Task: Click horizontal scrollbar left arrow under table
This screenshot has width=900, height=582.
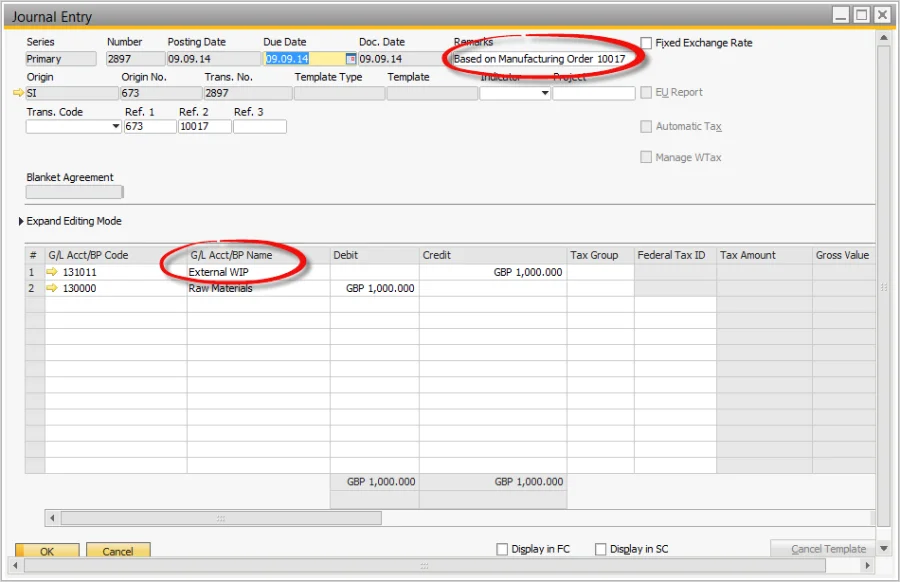Action: [52, 518]
